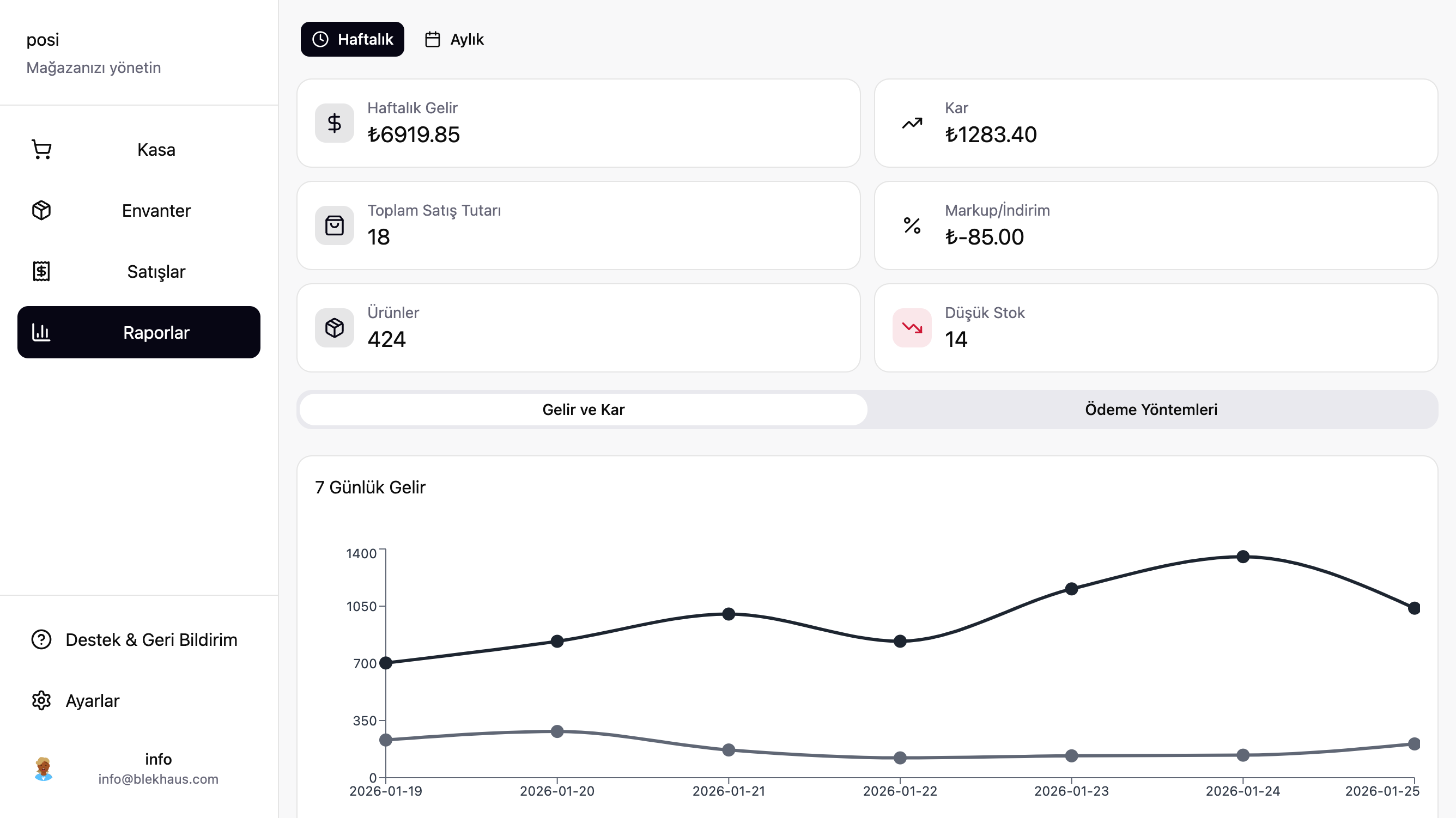Click the dollar icon on Haftalık Gelir card
Screen dimensions: 1456x818
[334, 123]
